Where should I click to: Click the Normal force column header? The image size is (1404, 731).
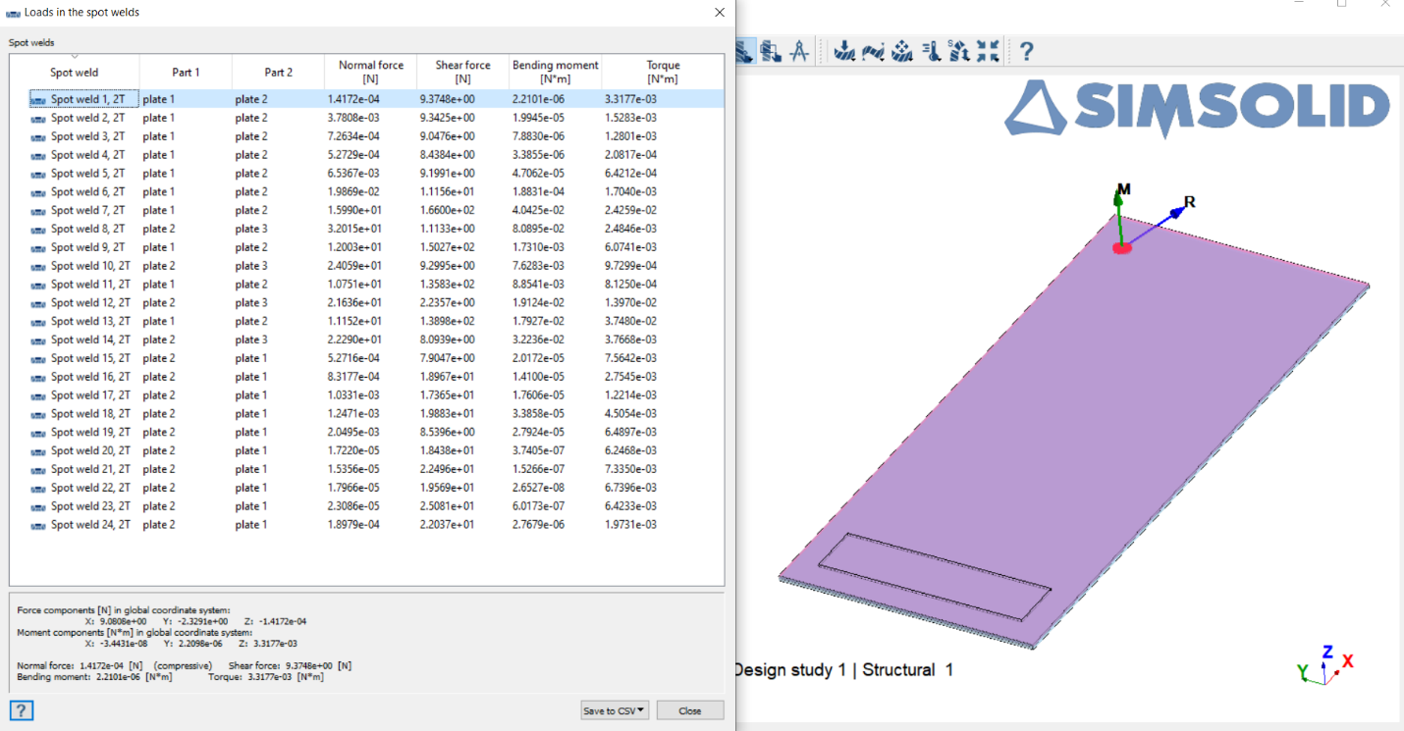pos(370,72)
